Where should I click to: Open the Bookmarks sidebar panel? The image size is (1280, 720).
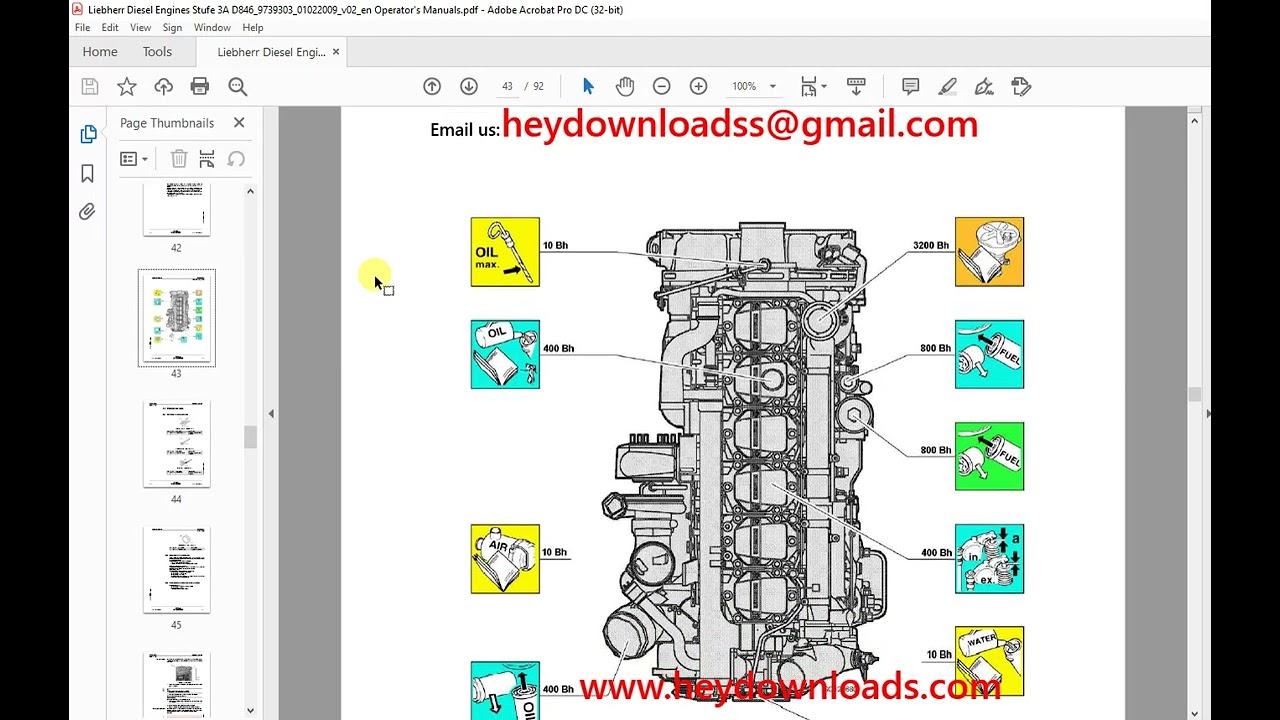coord(88,174)
